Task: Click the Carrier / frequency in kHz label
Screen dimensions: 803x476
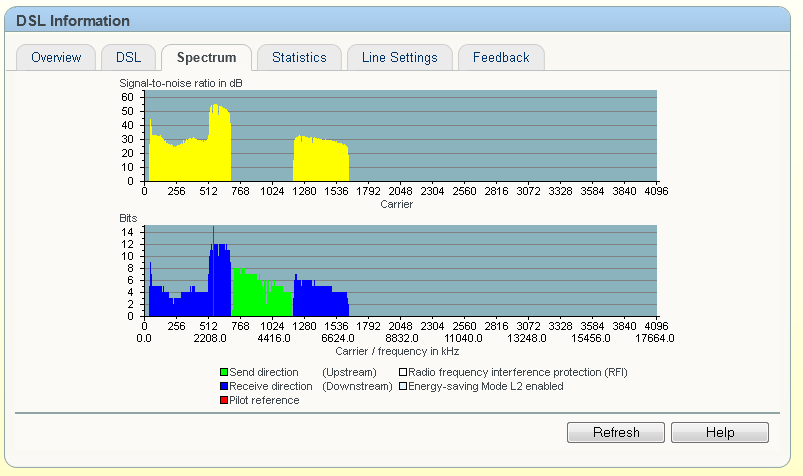Action: 397,351
